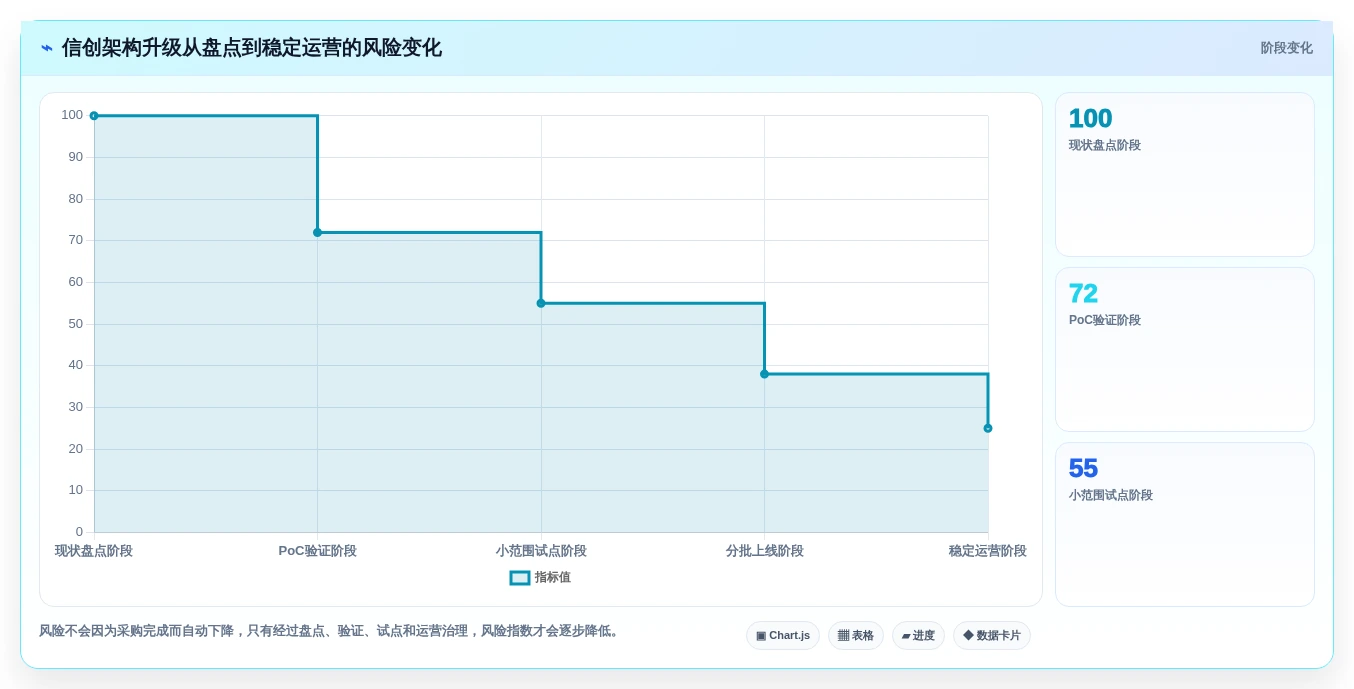Toggle the 指标值 legend color box
The image size is (1354, 689).
pos(520,578)
